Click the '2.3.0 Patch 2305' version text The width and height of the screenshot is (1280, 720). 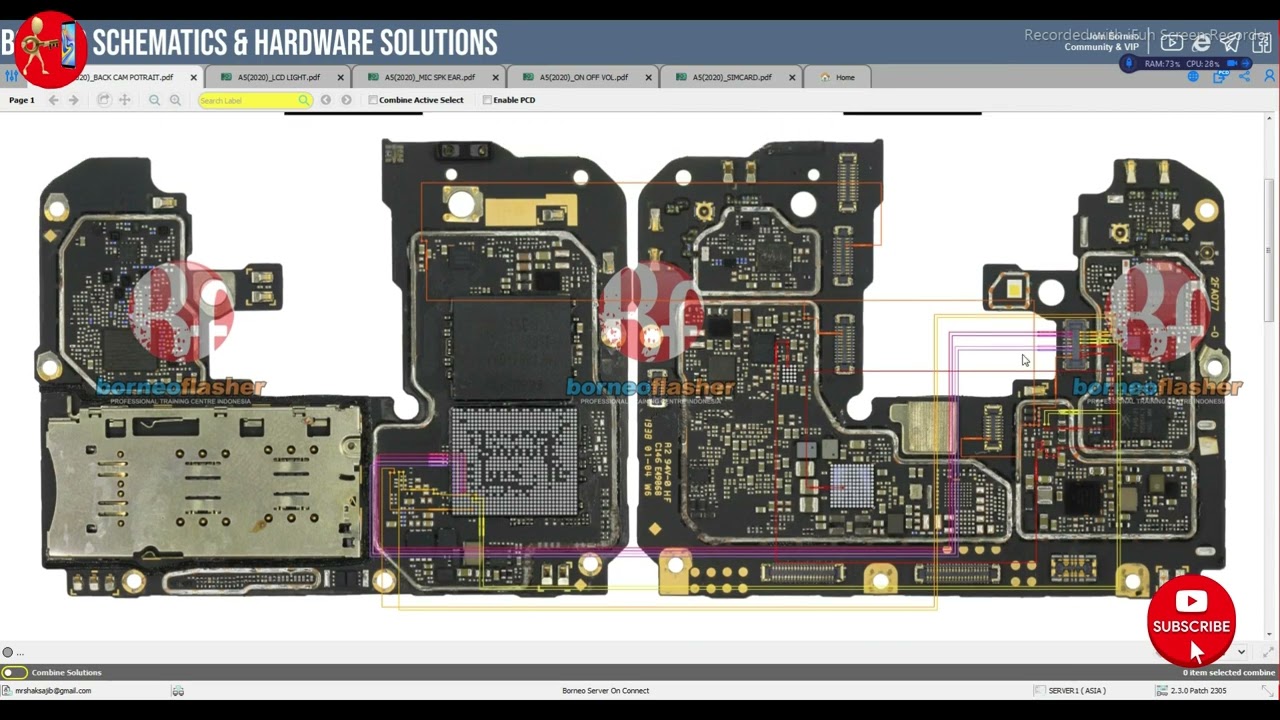coord(1198,691)
